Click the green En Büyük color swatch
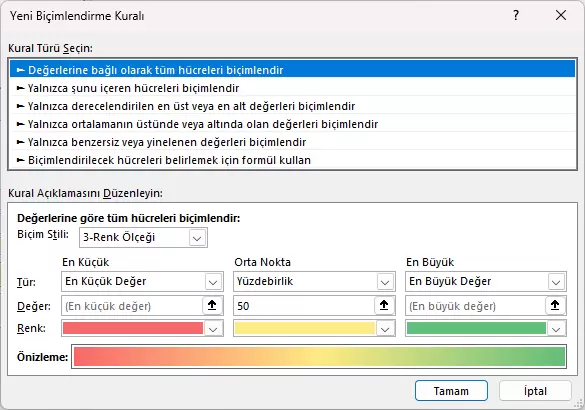 pyautogui.click(x=476, y=328)
